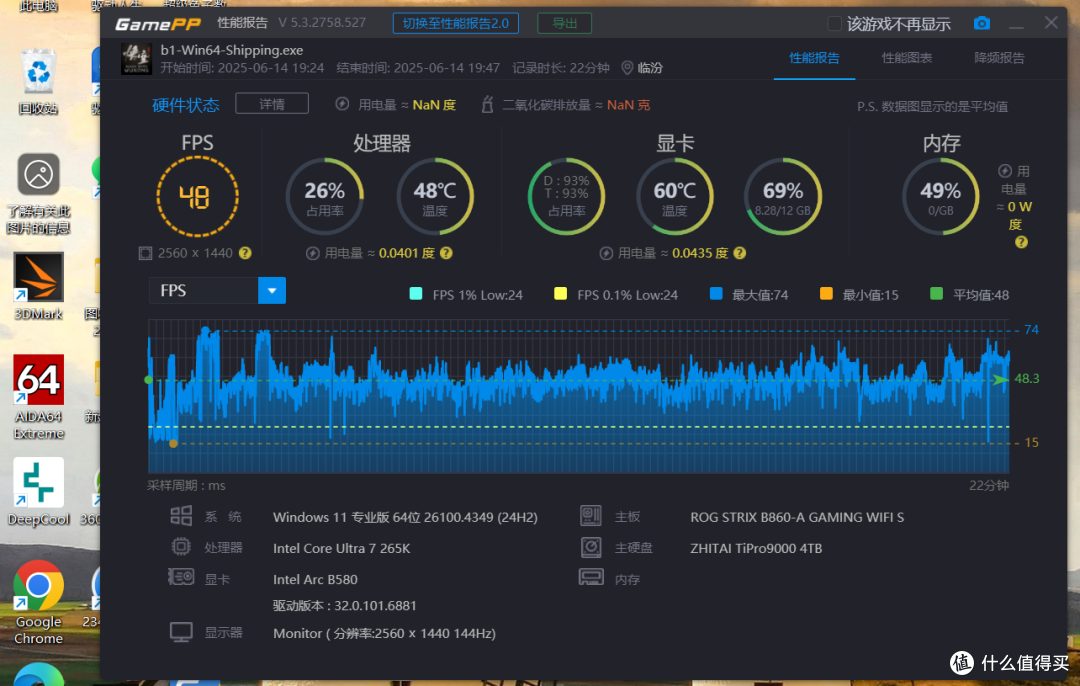Click the green 平均值 color swatch in the legend

(934, 294)
